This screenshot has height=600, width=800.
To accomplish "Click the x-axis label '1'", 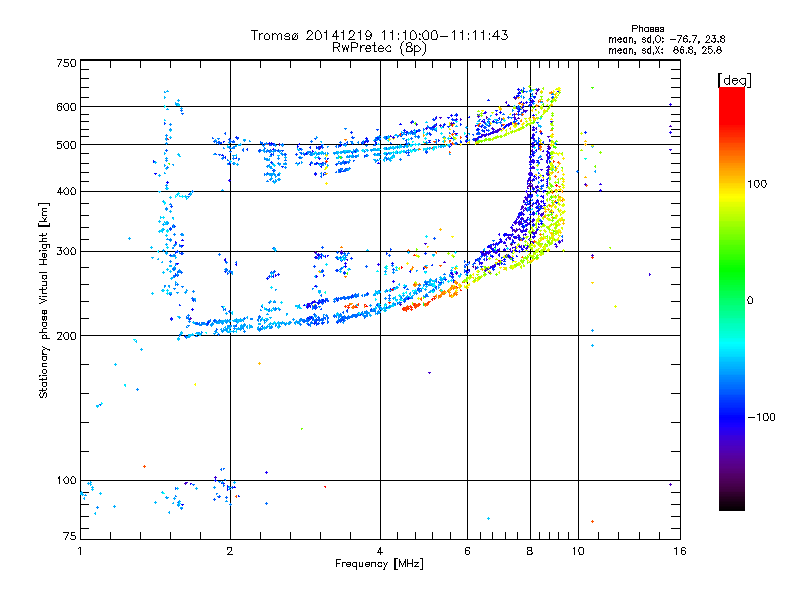I will pos(80,551).
